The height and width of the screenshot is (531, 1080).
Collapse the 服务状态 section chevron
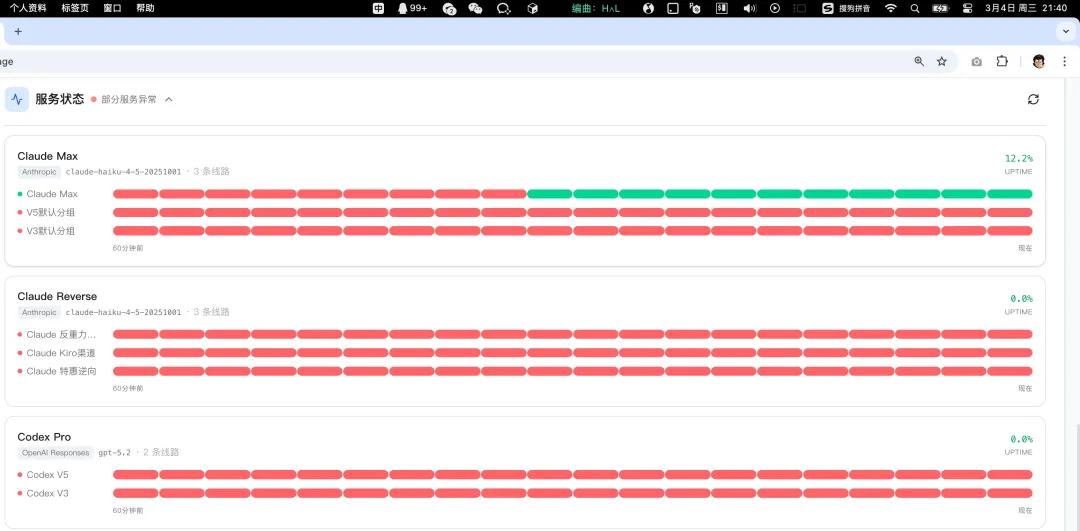pos(169,99)
